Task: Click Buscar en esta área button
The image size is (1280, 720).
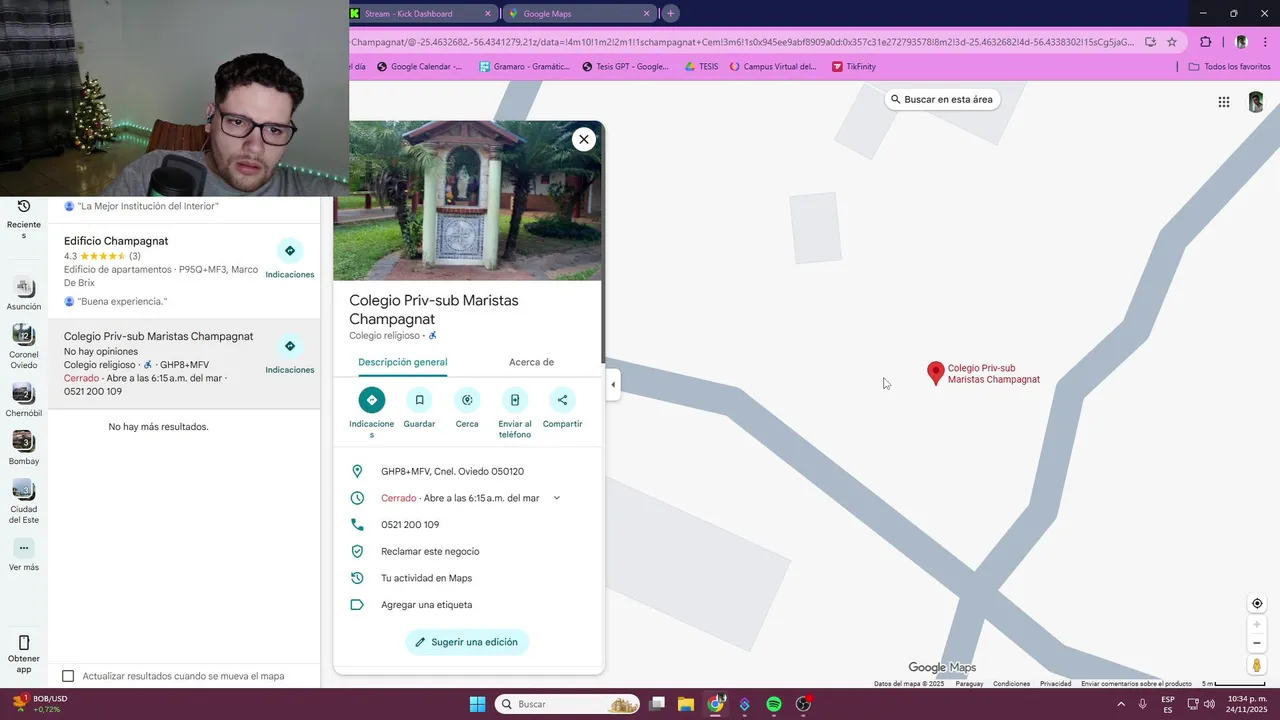Action: 942,100
